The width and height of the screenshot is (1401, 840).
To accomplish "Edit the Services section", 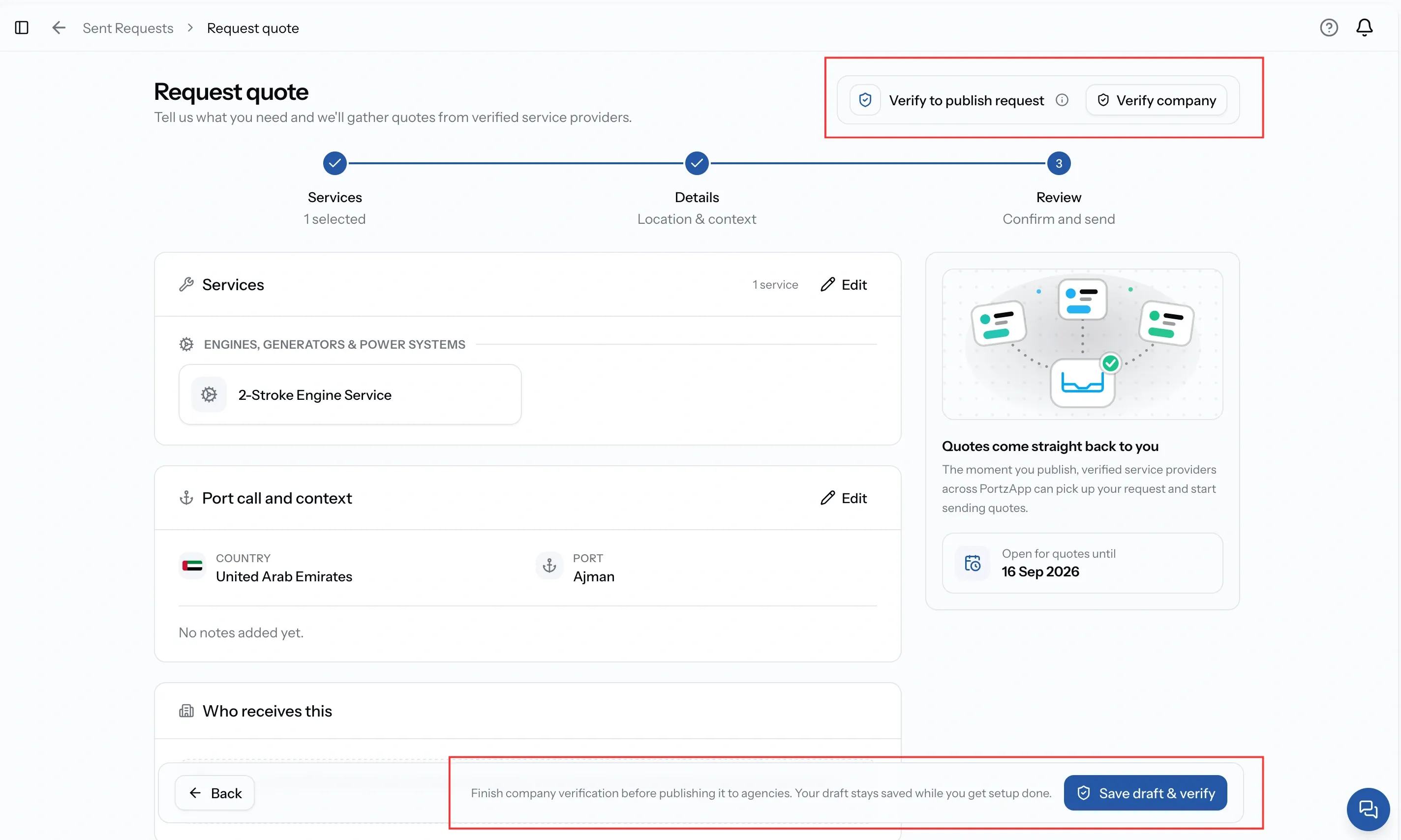I will click(x=844, y=285).
